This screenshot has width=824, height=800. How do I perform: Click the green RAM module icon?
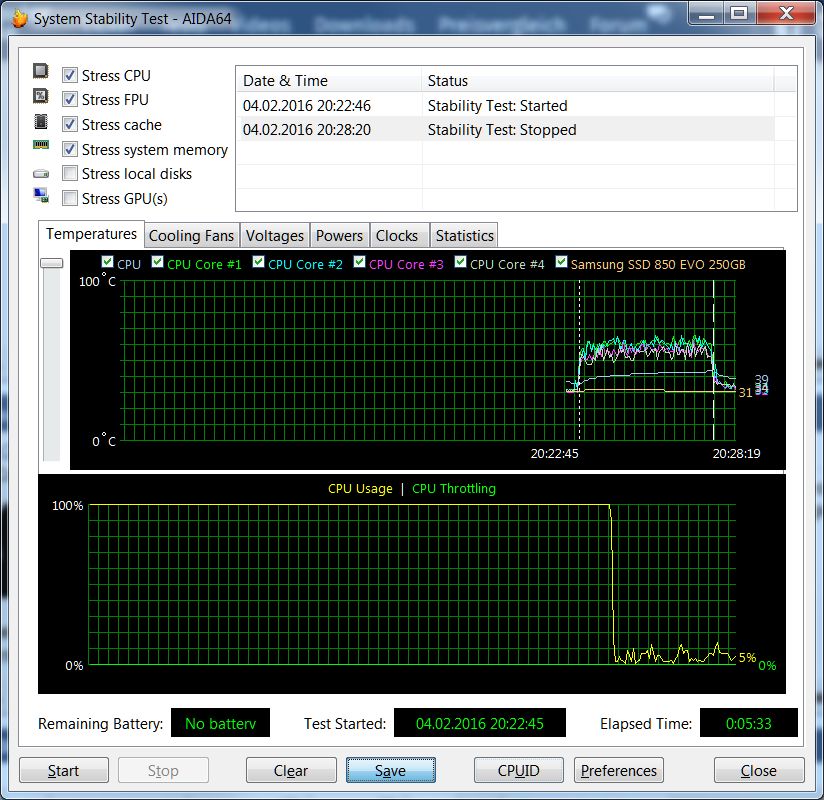click(40, 145)
